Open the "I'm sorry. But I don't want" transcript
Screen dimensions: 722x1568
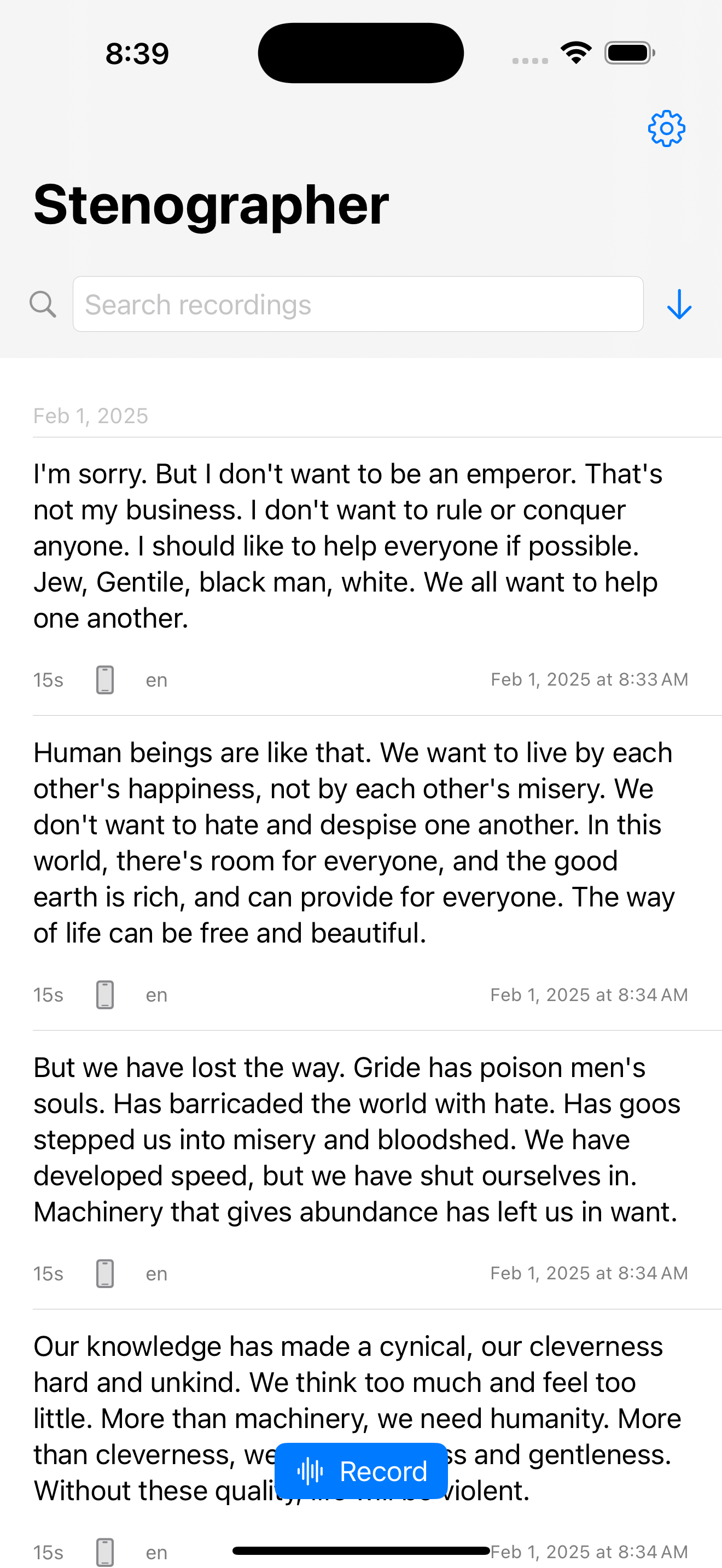tap(347, 546)
